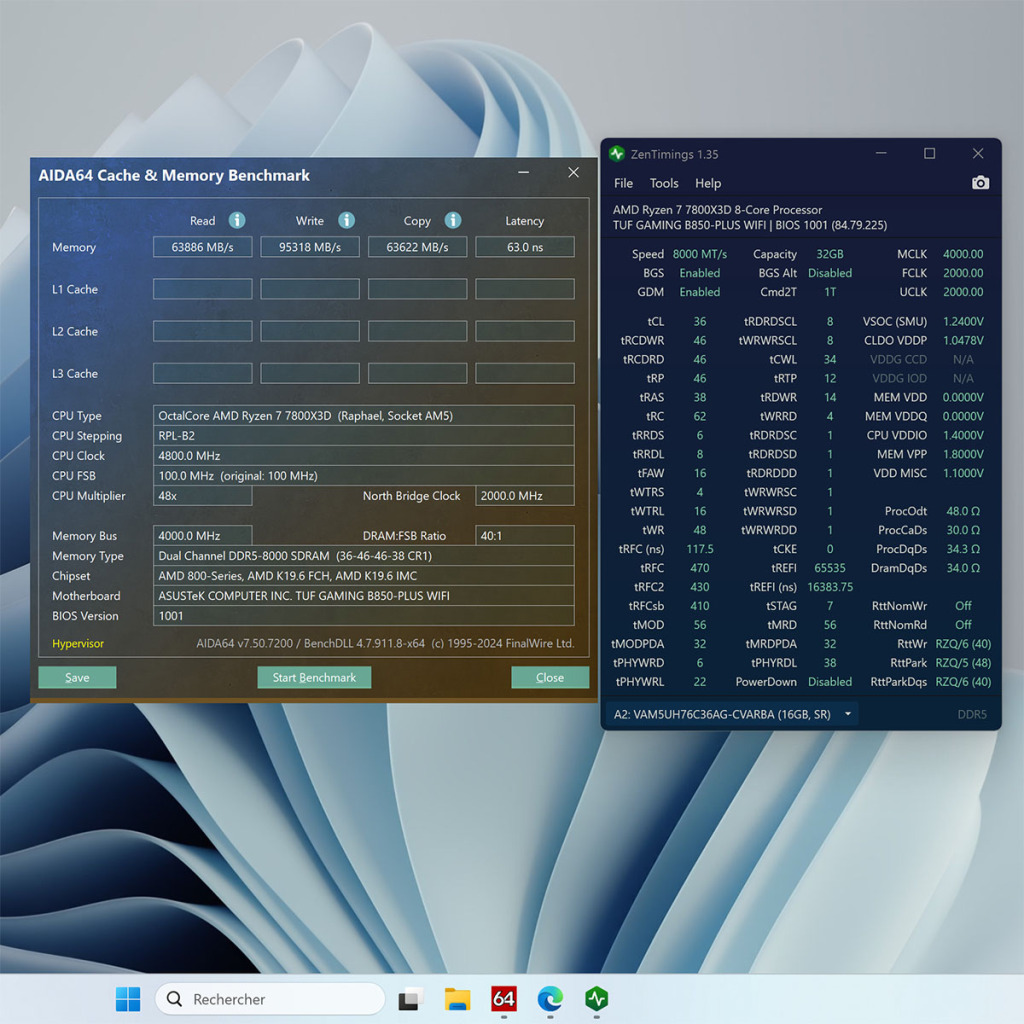Screen dimensions: 1024x1024
Task: Click the Read info icon in AIDA64
Action: point(237,221)
